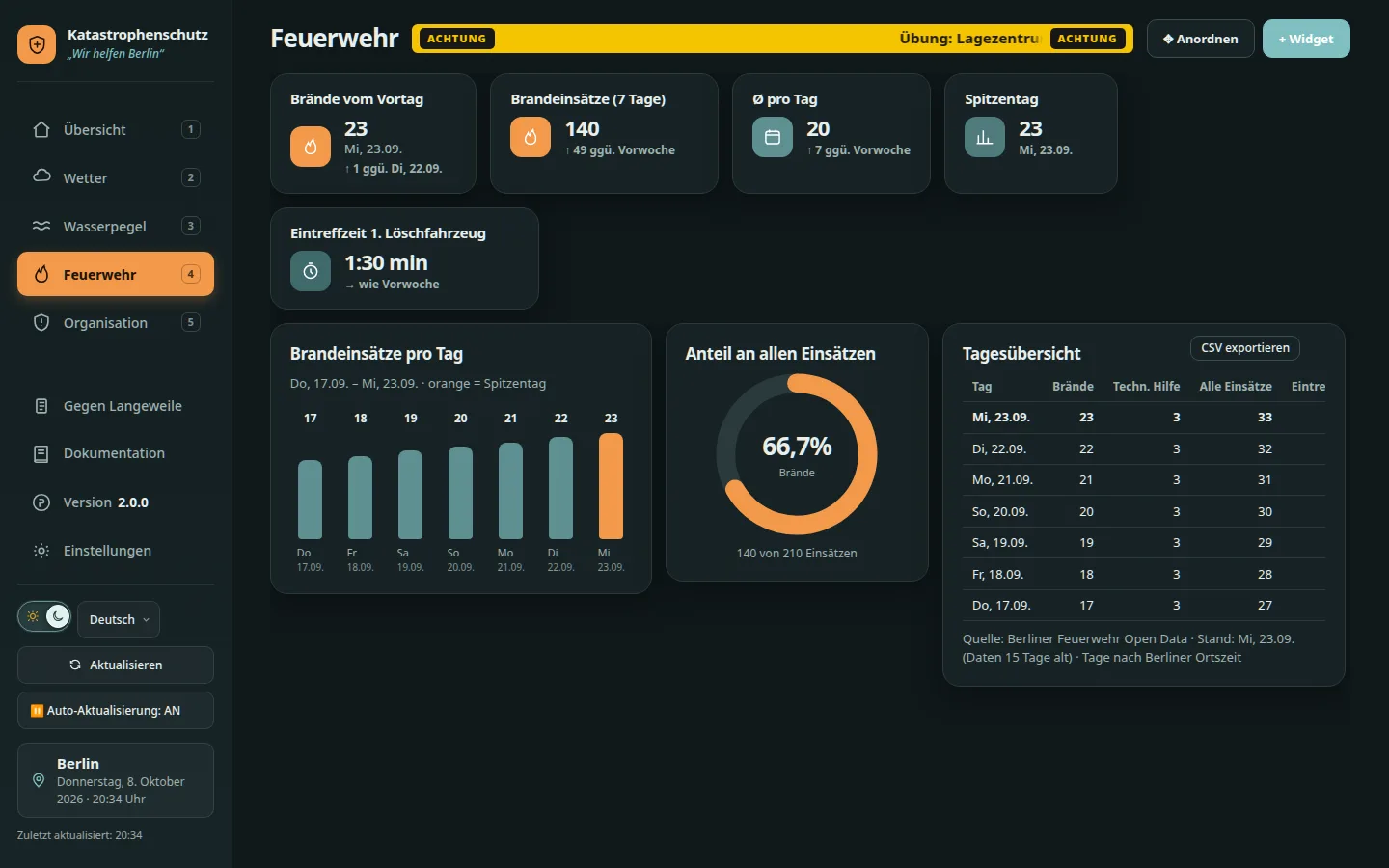Click CSV exportieren button
The width and height of the screenshot is (1389, 868).
pos(1245,348)
